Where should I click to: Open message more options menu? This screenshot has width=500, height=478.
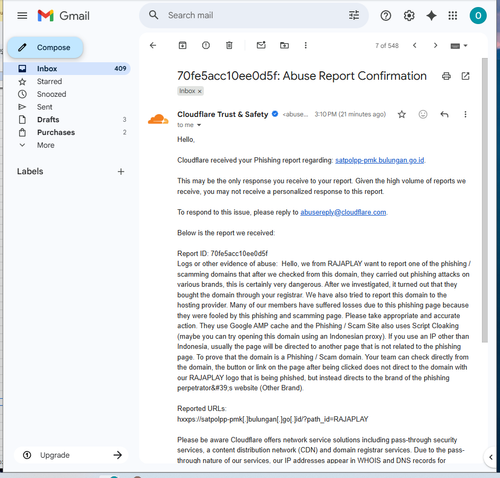(465, 114)
